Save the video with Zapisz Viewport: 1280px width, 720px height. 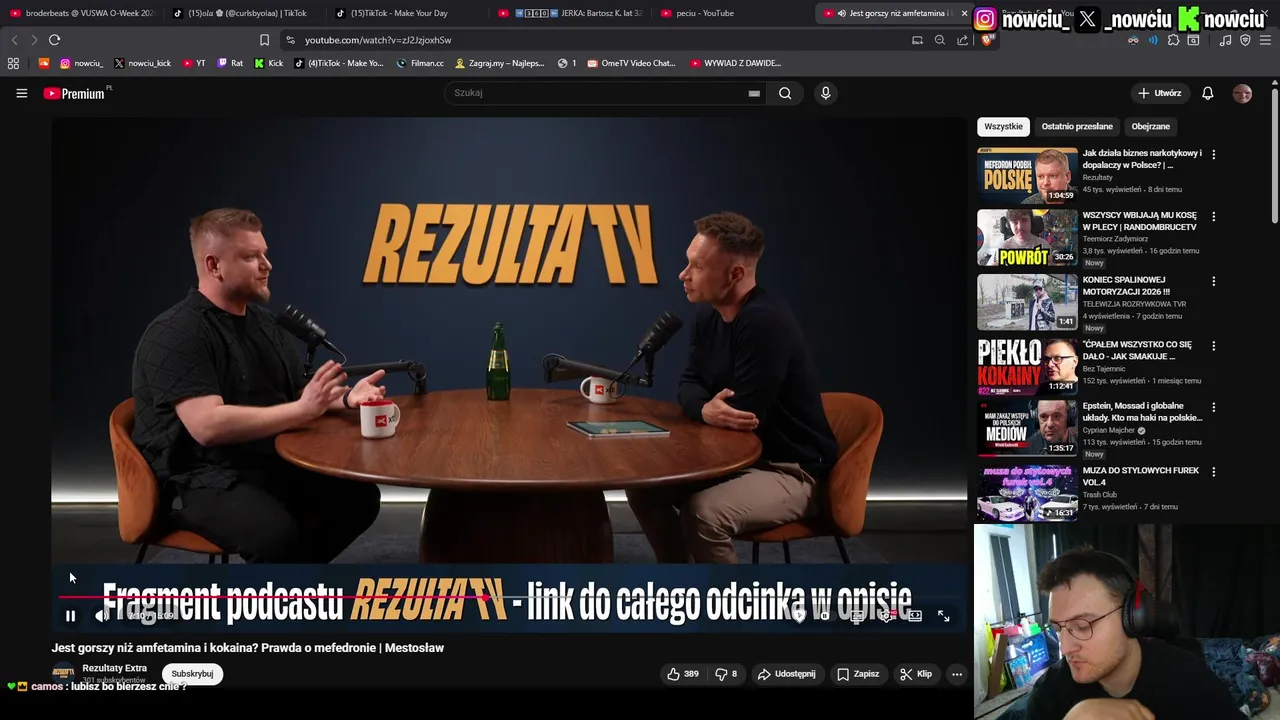point(858,674)
